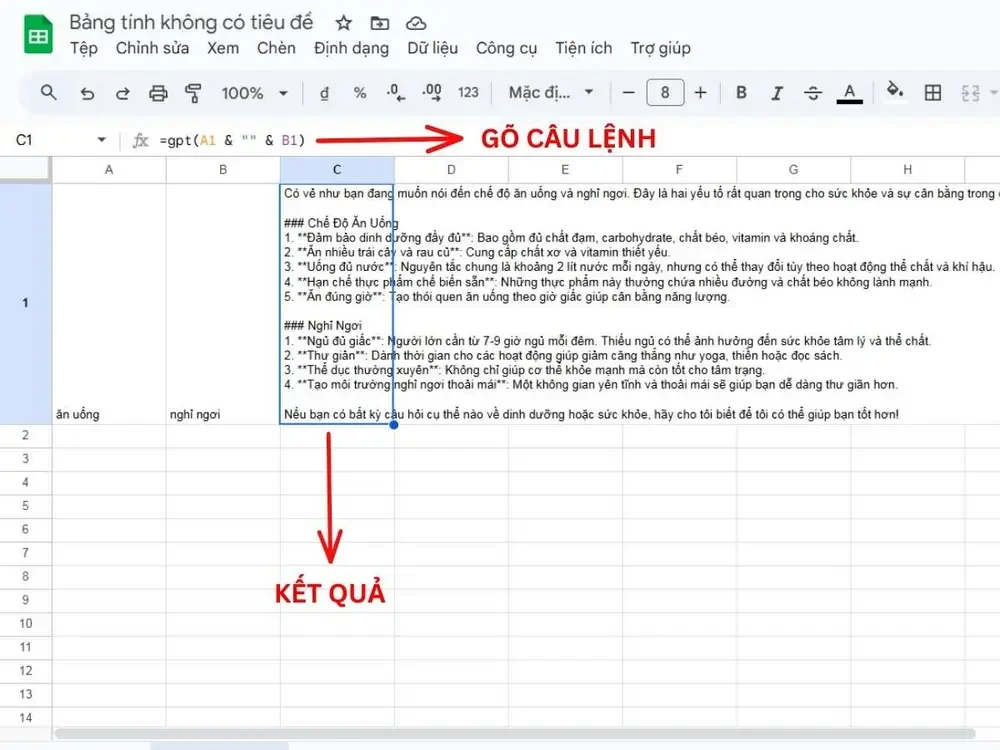Open the Định dạng menu

click(x=351, y=48)
